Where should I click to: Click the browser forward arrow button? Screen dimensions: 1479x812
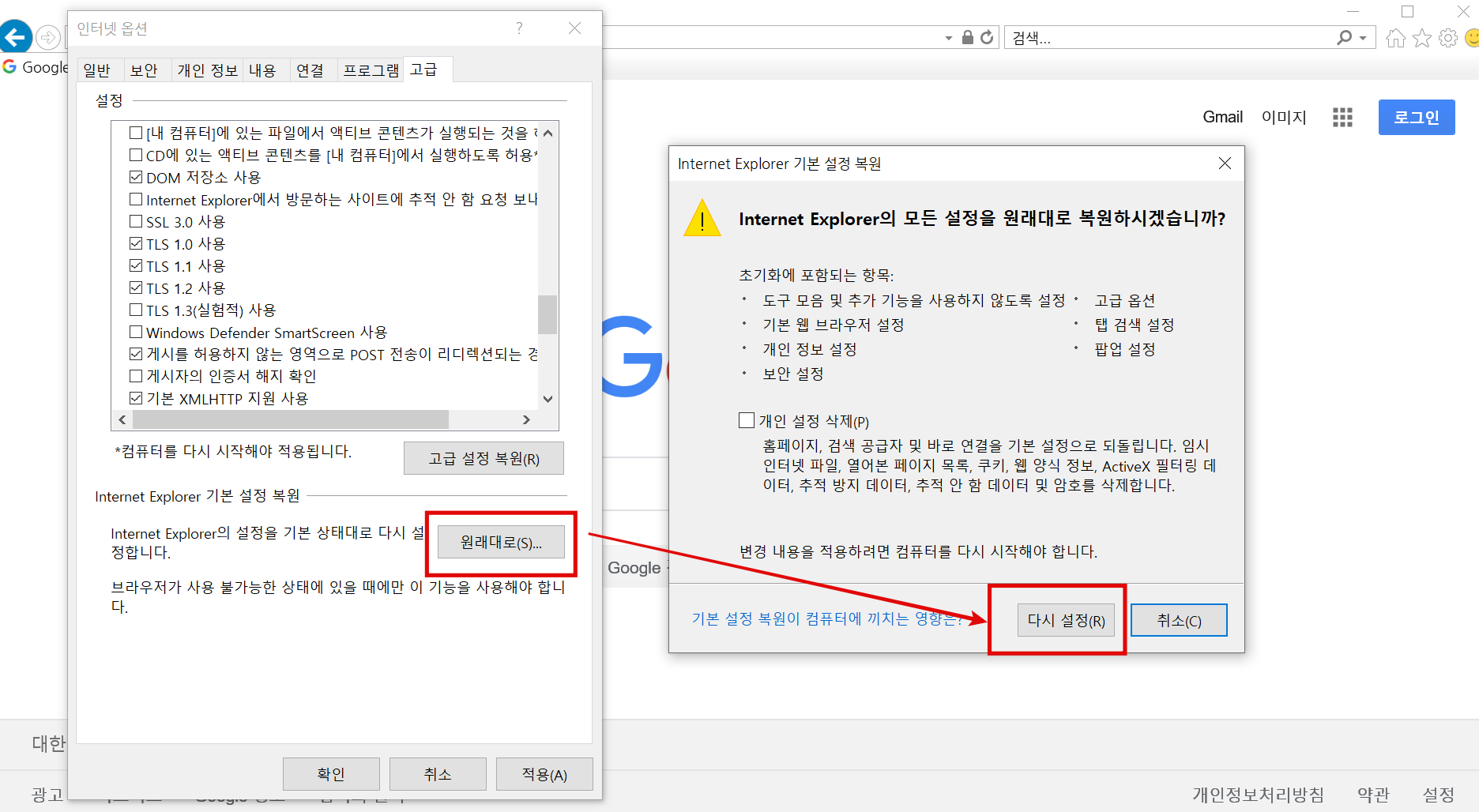[48, 37]
